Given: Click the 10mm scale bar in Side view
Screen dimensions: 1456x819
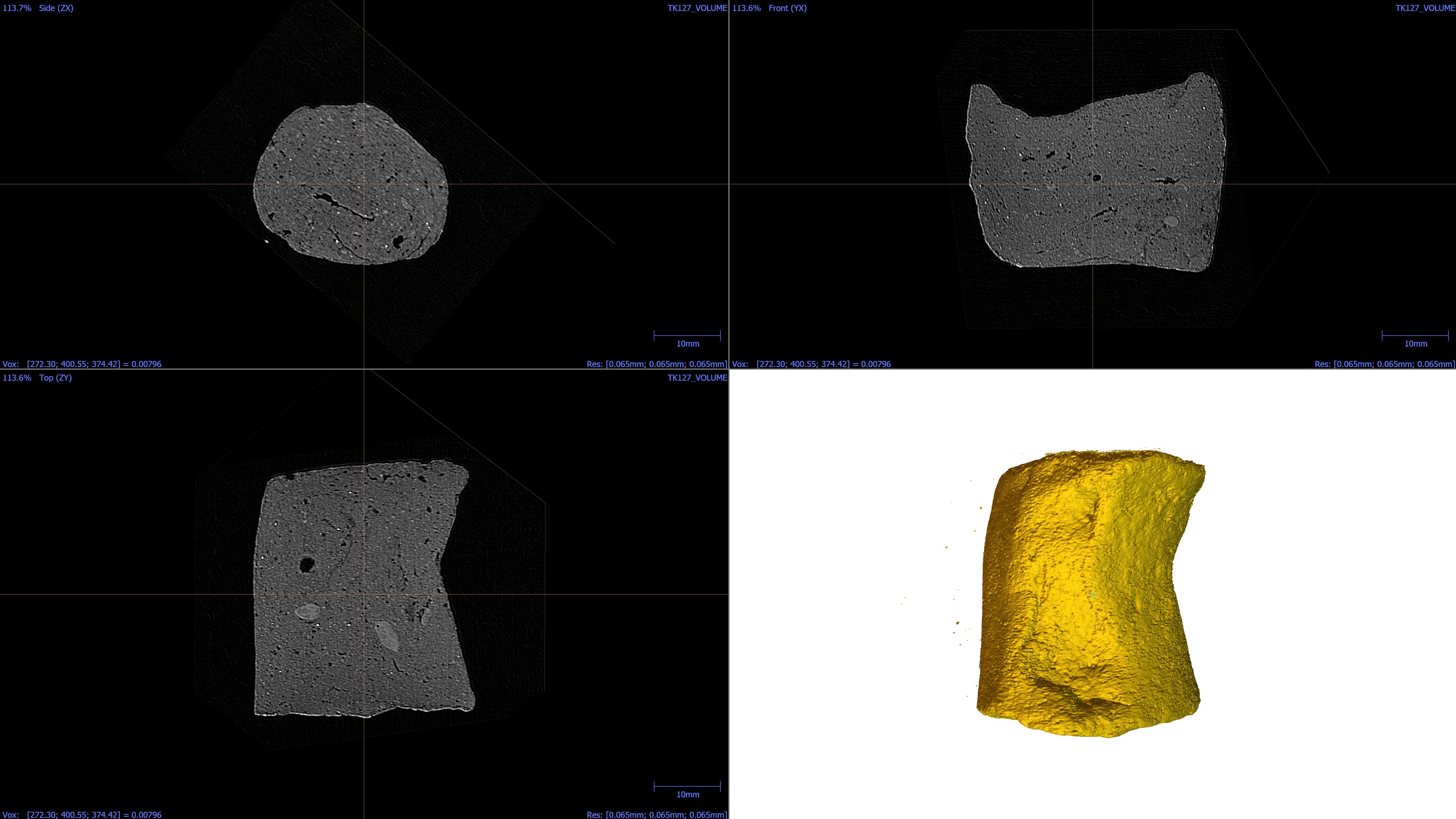Looking at the screenshot, I should click(x=687, y=339).
